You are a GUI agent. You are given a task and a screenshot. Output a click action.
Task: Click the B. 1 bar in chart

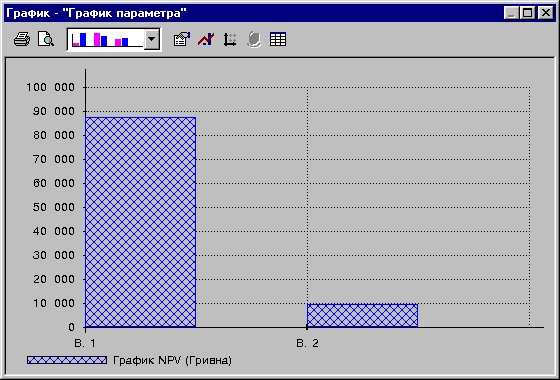141,222
